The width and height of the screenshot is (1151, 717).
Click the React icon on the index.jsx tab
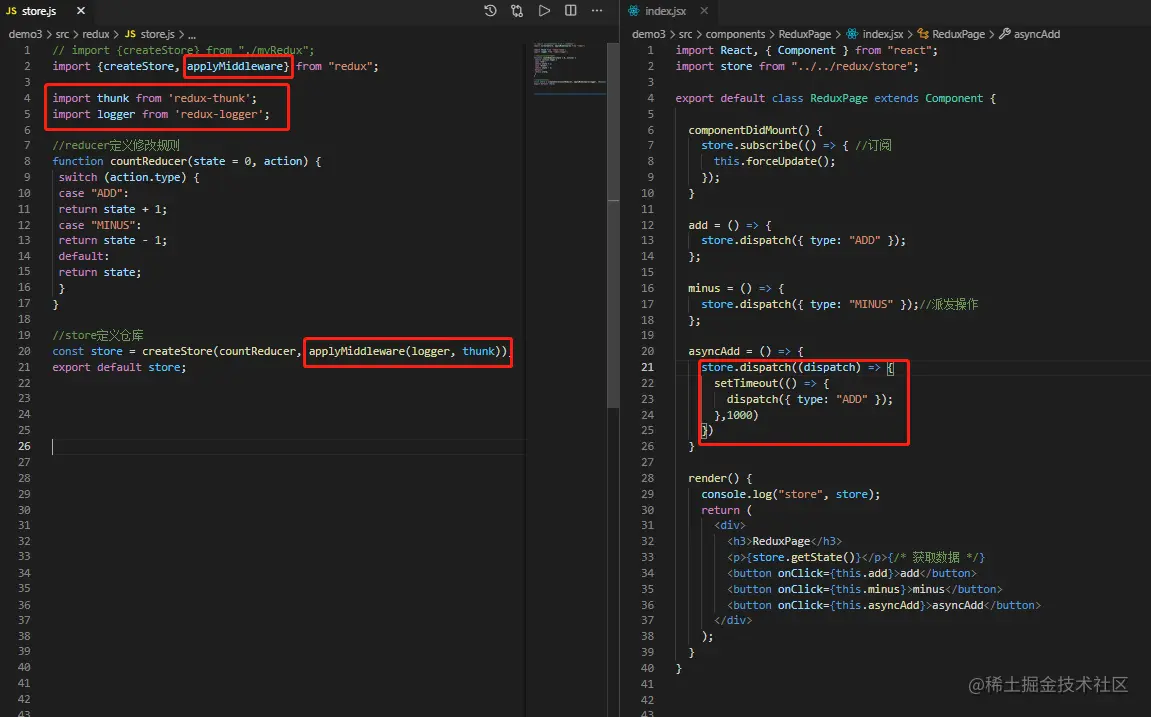pyautogui.click(x=633, y=10)
